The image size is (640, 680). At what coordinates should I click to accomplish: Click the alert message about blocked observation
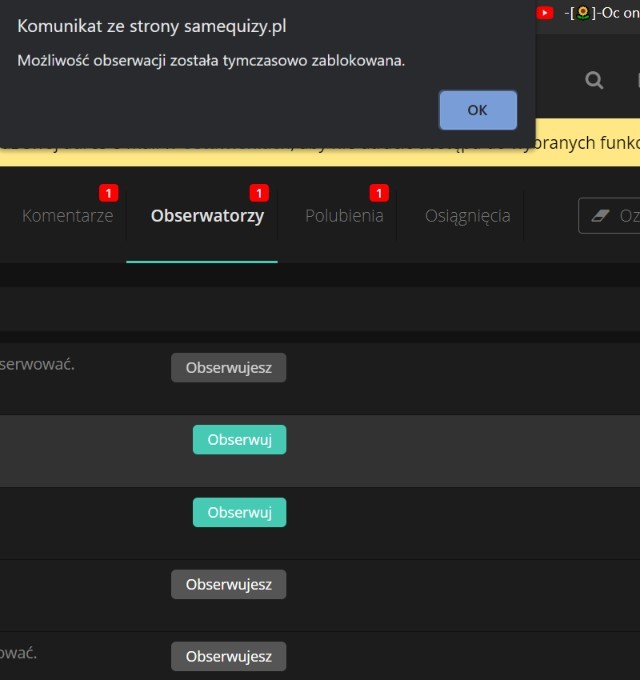tap(211, 61)
